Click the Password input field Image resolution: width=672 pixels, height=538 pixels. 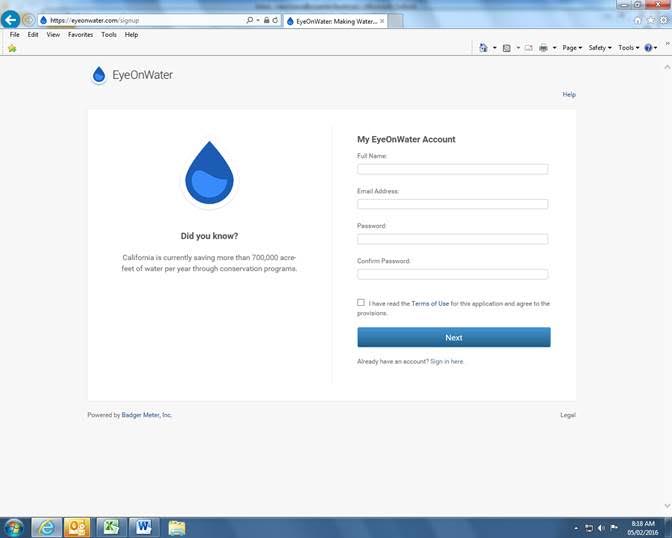(453, 239)
